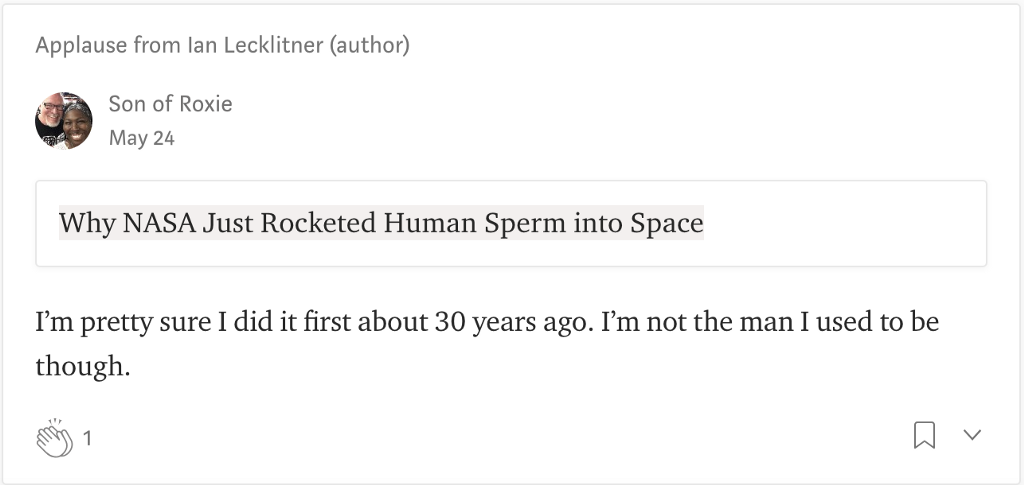
Task: Click the "Applause from" label text
Action: 109,45
